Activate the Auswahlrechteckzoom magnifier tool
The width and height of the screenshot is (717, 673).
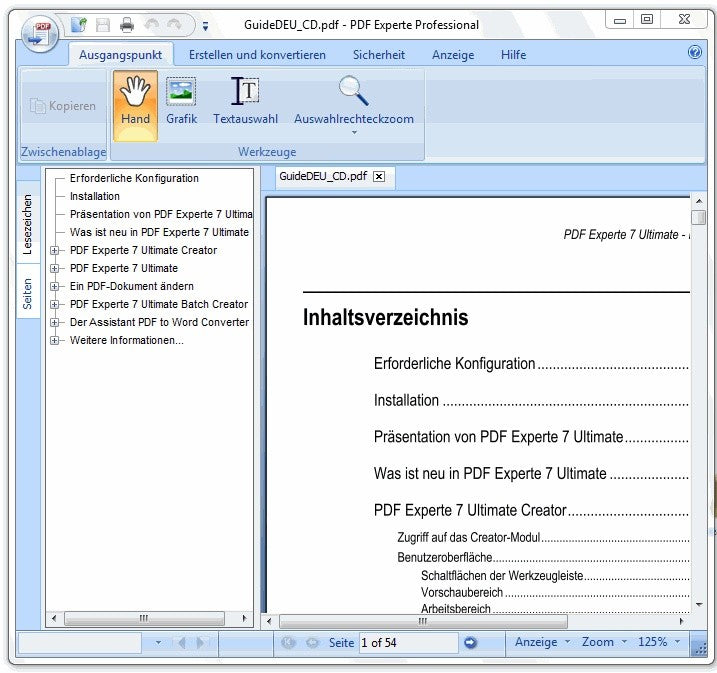click(x=353, y=100)
